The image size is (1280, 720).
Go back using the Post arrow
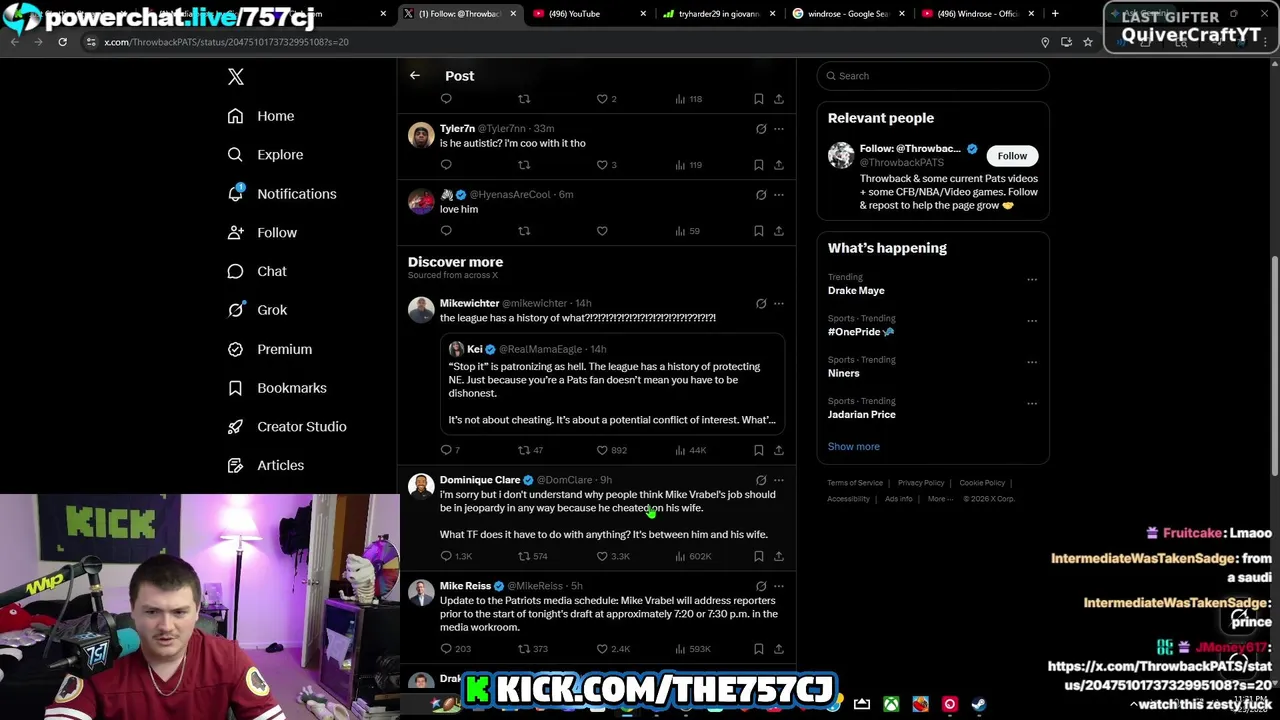pyautogui.click(x=415, y=76)
